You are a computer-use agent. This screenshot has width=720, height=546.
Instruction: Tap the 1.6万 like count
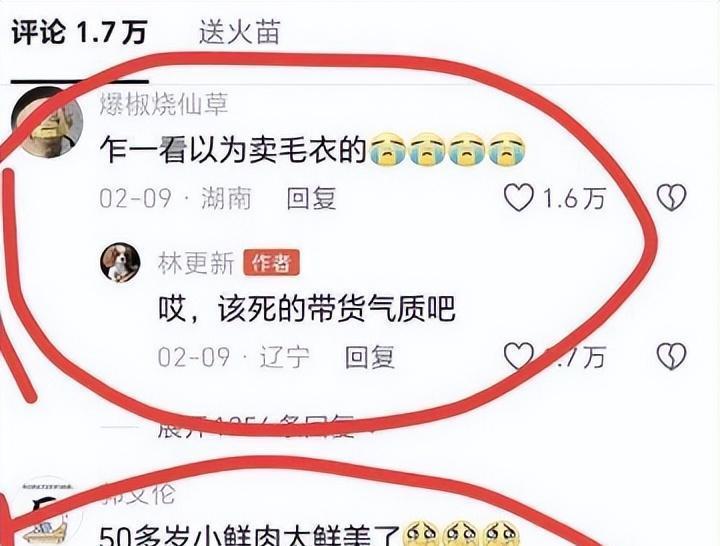574,198
